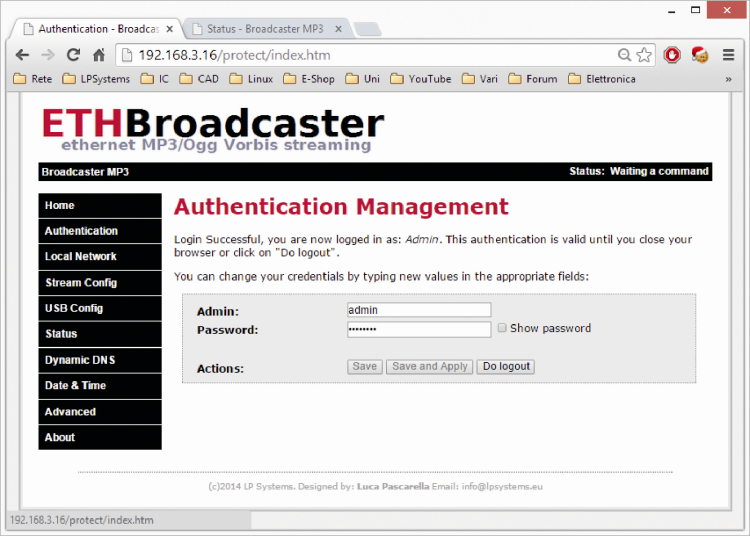
Task: Go to browser home page icon
Action: [99, 55]
